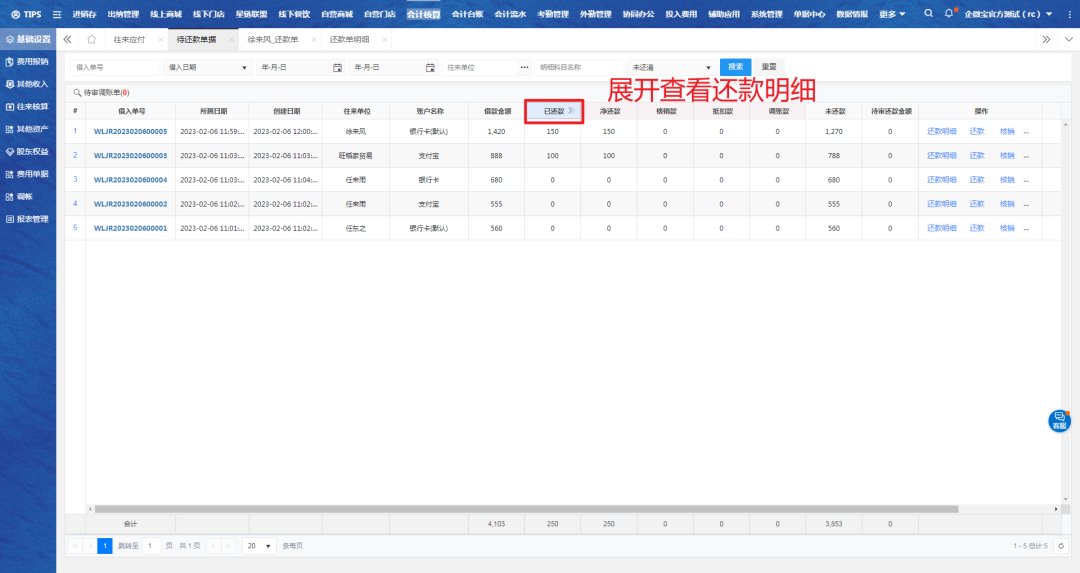Expand the 已还款 column header arrow
This screenshot has width=1080, height=573.
571,111
